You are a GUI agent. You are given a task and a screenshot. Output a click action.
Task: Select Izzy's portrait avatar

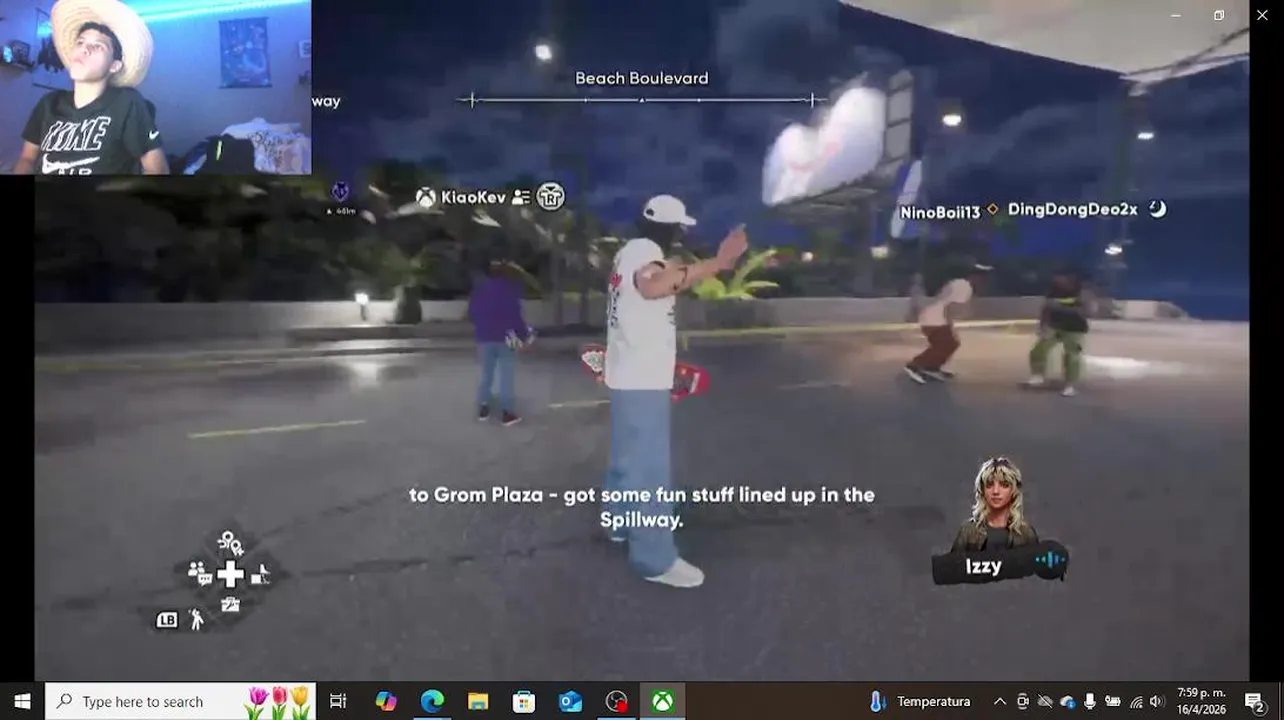[997, 503]
